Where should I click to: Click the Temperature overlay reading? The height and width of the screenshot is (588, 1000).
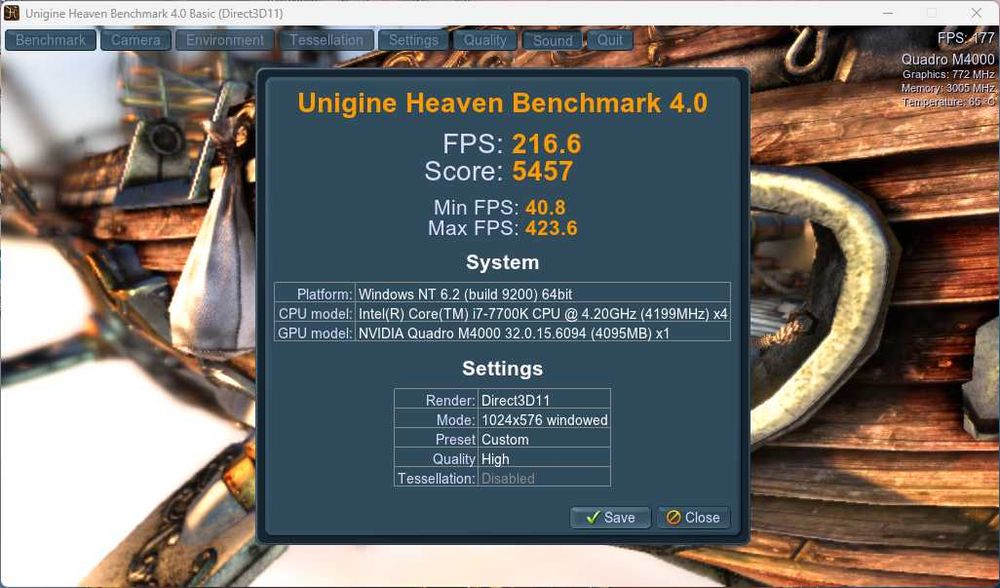click(x=948, y=101)
